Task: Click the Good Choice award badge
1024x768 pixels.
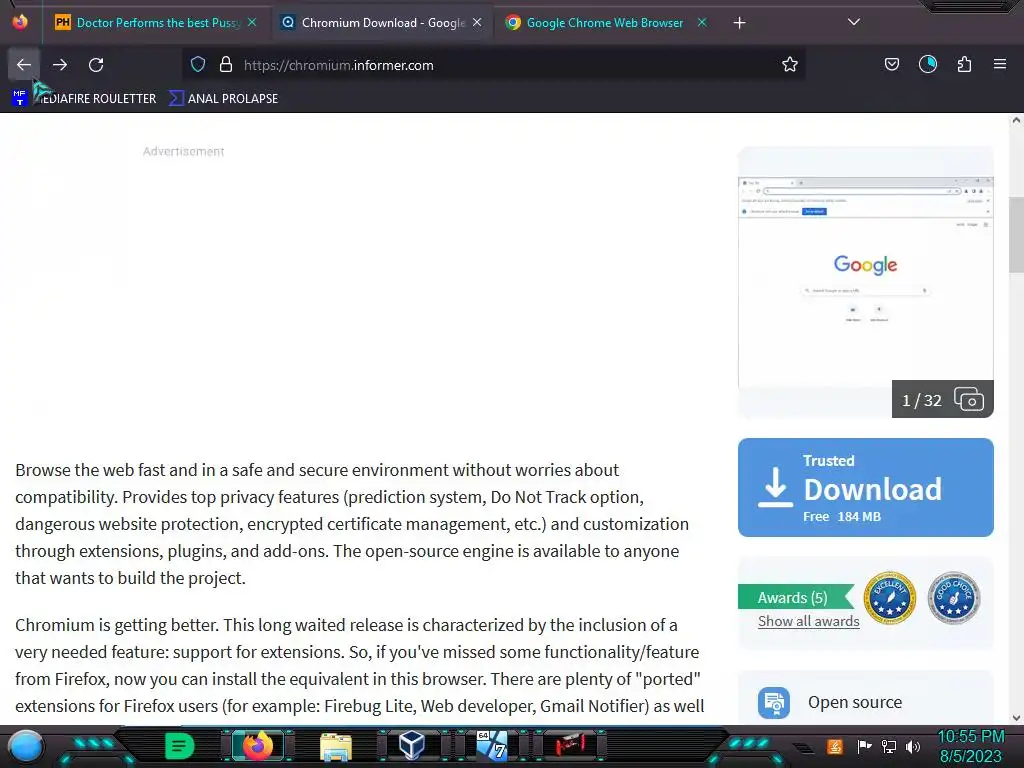Action: coord(953,598)
